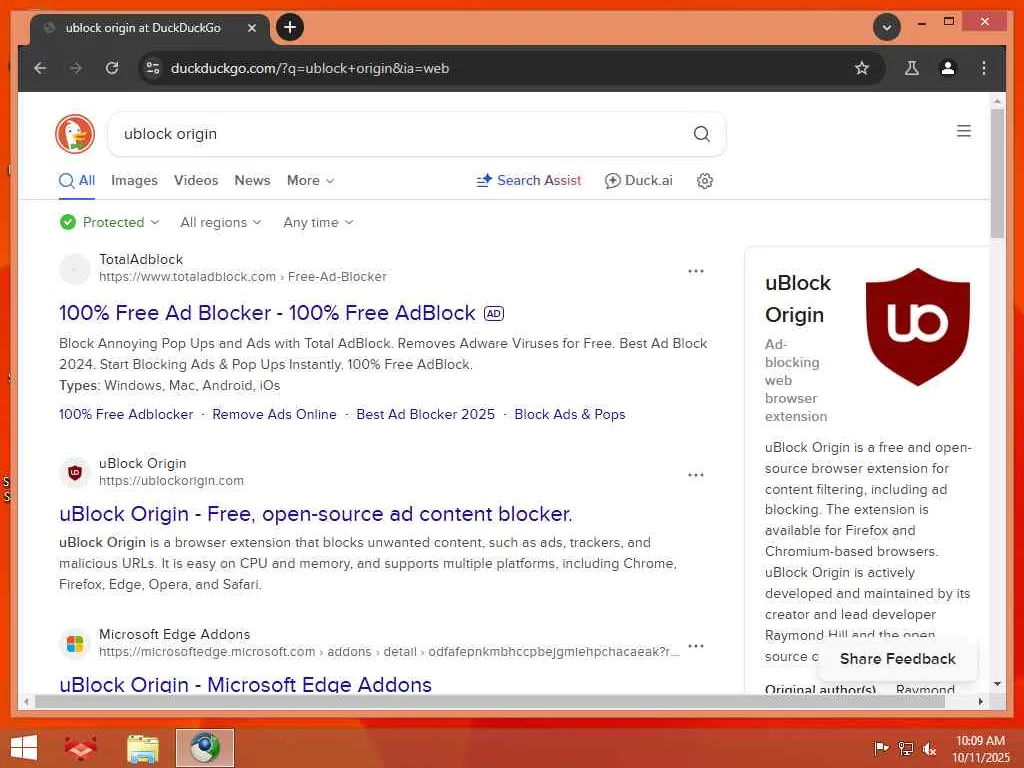Click scrollbar down arrow at right edge
Screen dimensions: 1024x768
[997, 684]
